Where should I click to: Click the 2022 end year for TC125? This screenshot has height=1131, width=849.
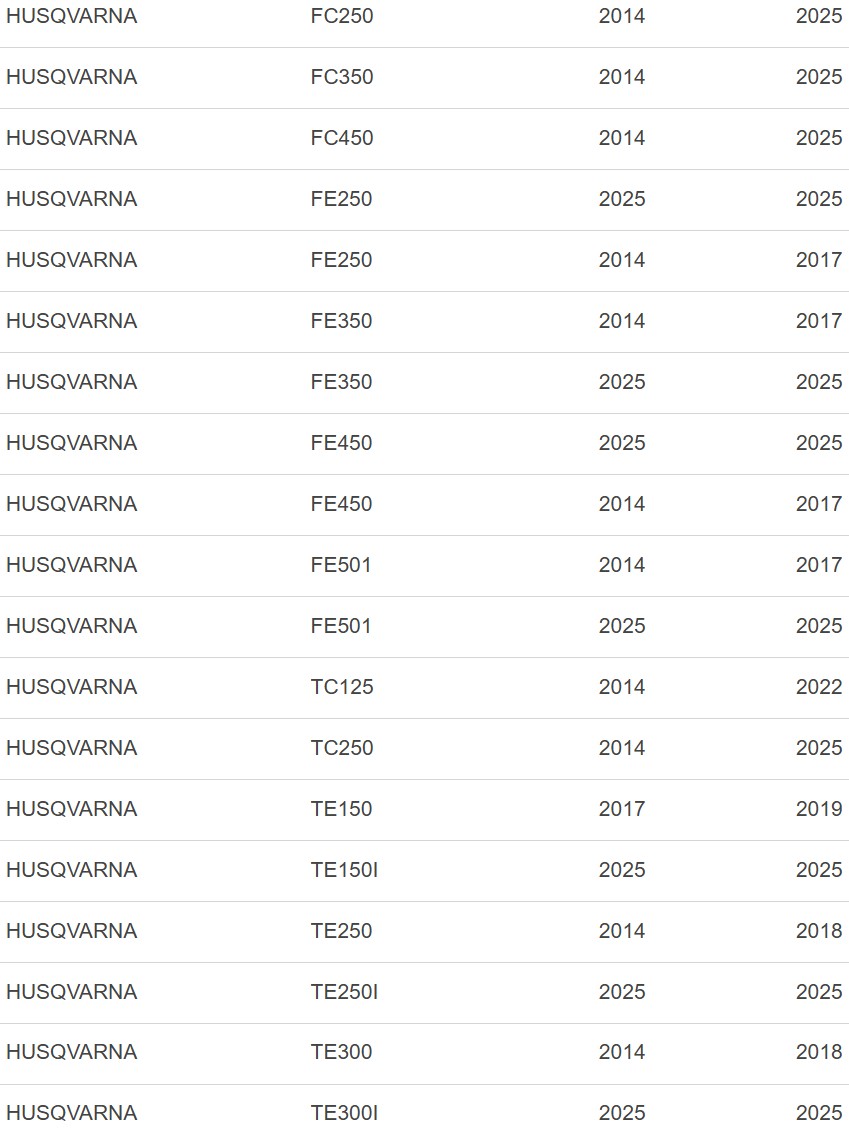[819, 688]
